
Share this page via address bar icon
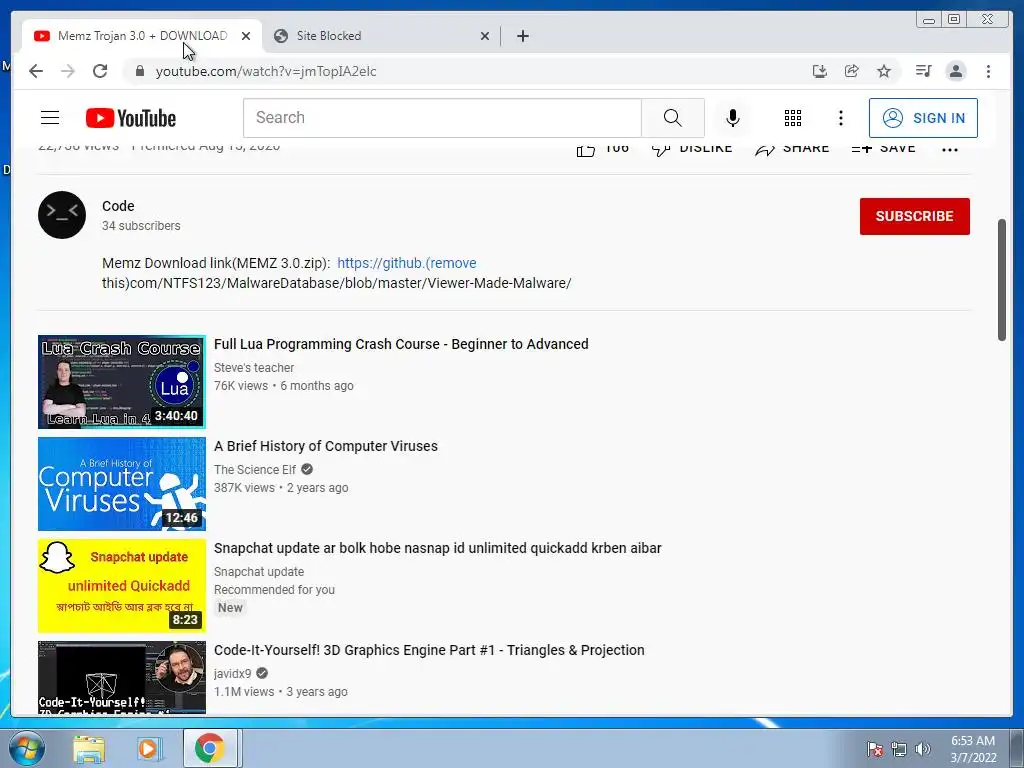852,71
